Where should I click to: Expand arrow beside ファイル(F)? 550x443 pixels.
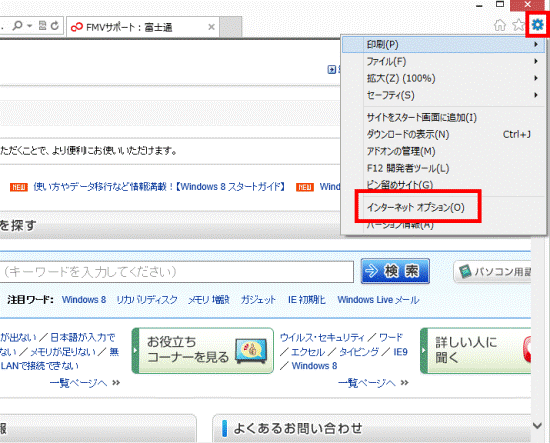point(536,61)
